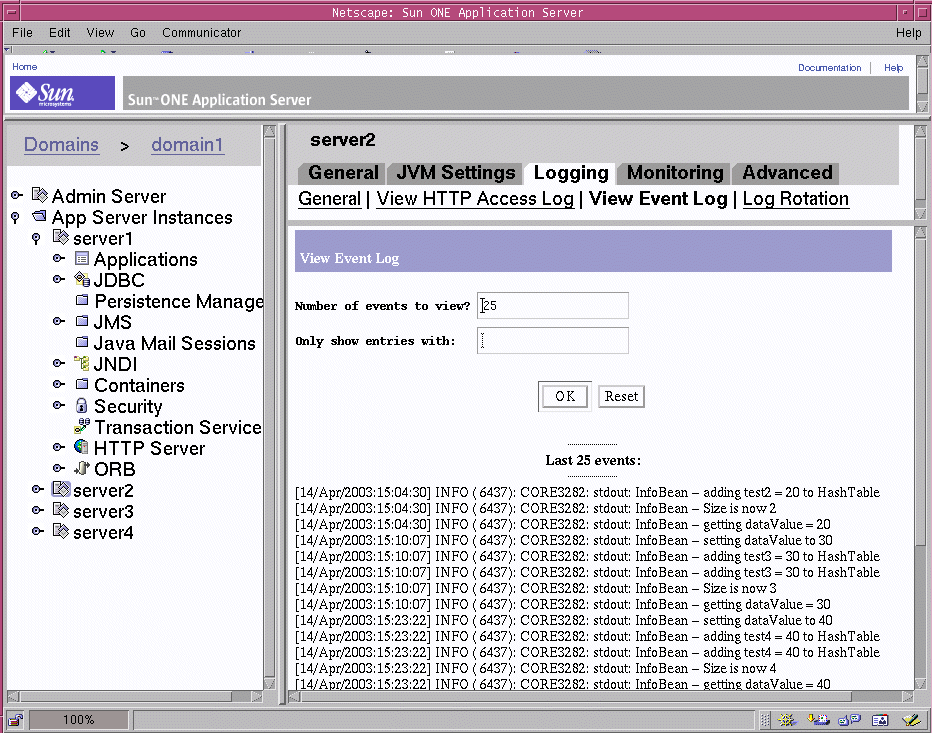Click the server4 instance icon

61,531
